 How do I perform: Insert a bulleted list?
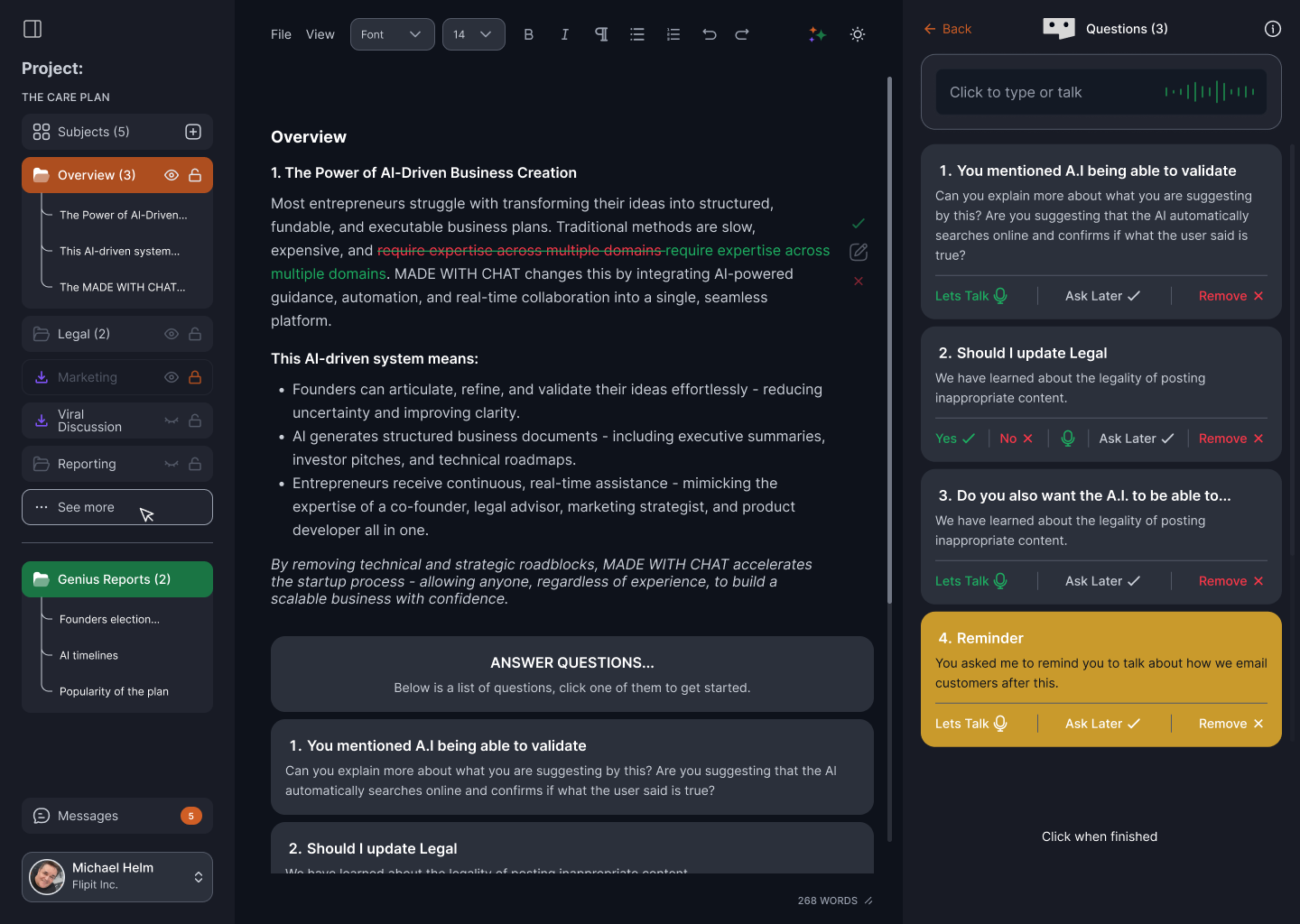tap(637, 34)
